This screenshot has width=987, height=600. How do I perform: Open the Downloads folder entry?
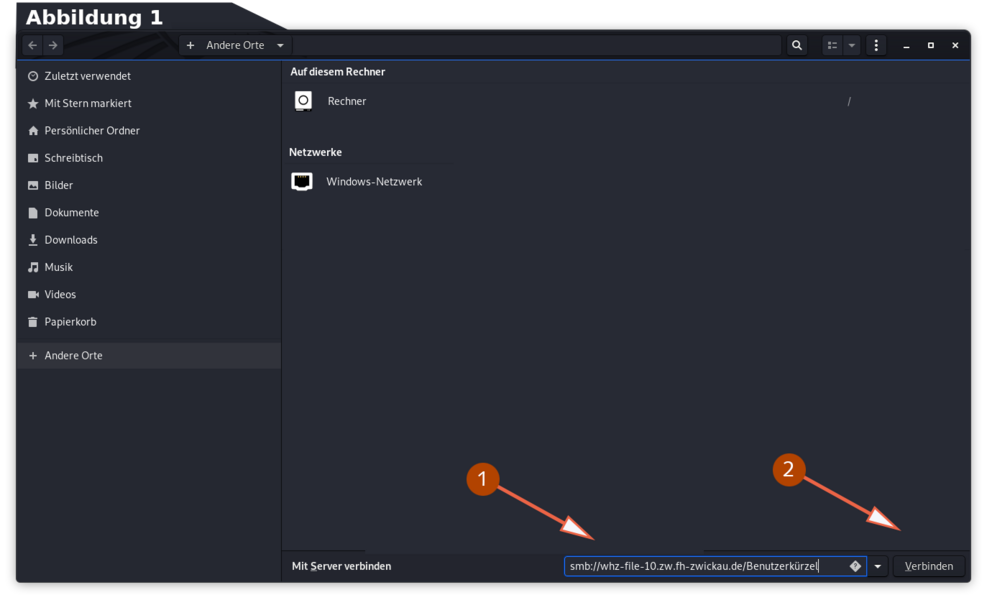[149, 240]
